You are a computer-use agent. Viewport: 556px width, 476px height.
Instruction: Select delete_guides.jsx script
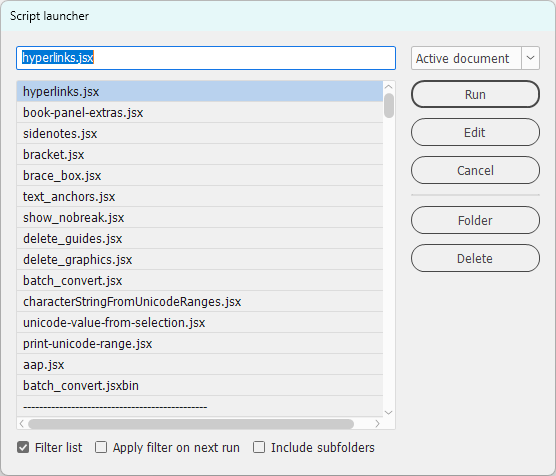click(200, 238)
